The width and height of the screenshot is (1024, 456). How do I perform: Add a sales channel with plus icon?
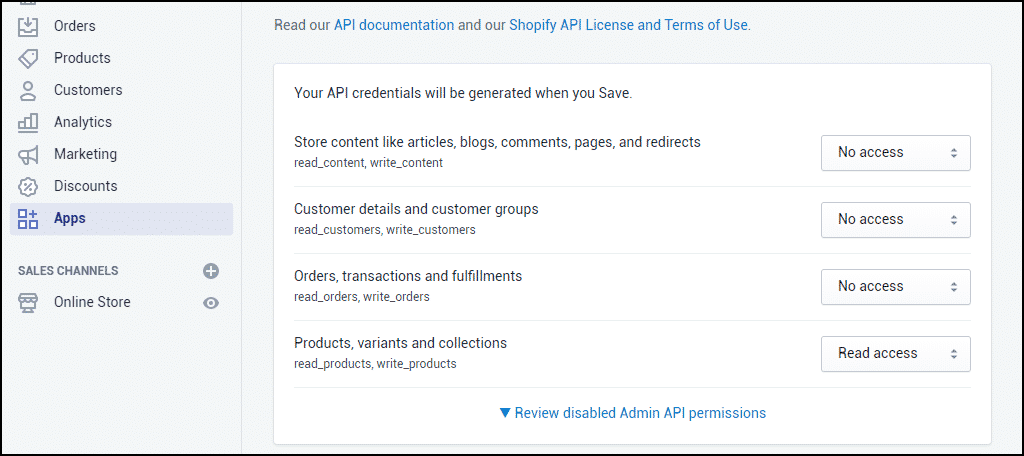point(211,271)
